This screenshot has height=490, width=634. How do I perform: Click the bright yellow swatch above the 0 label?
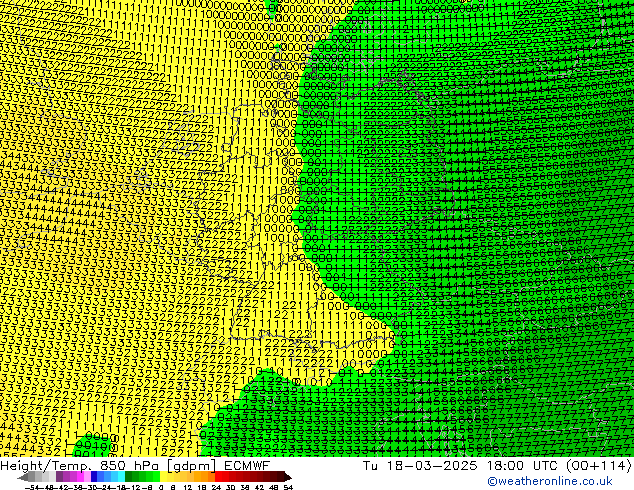click(x=163, y=476)
